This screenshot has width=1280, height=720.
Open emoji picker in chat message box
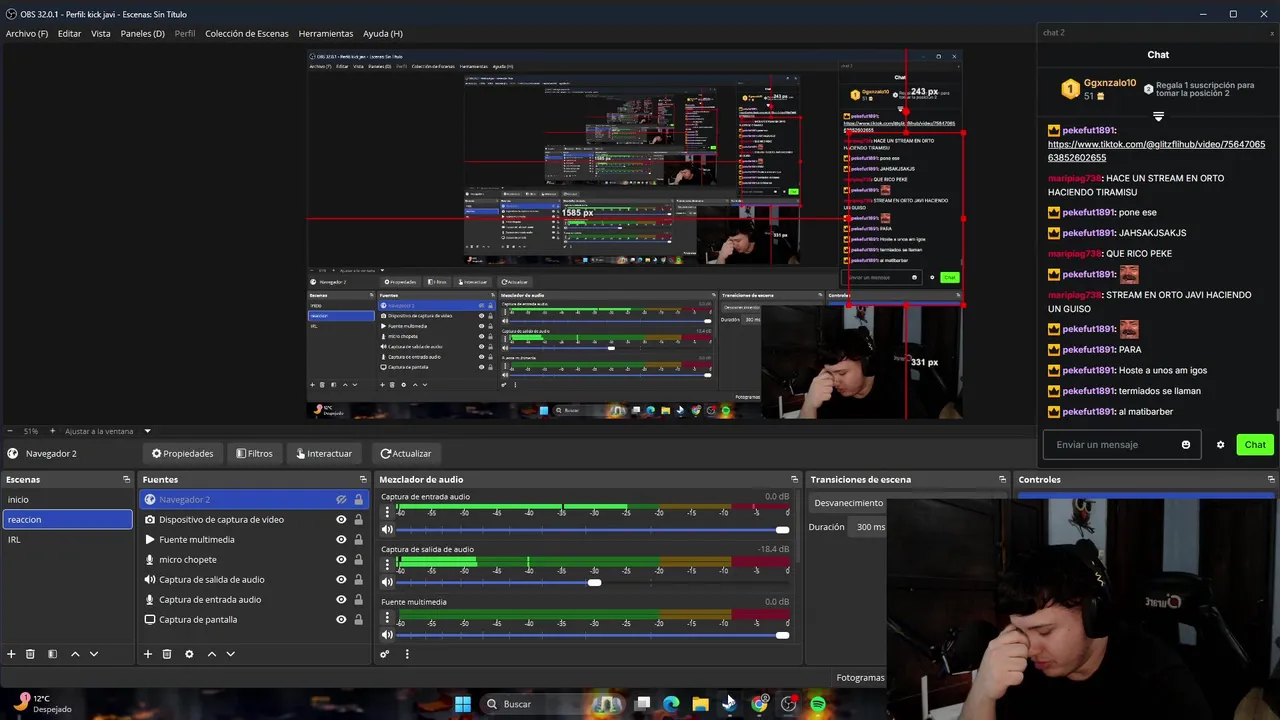pyautogui.click(x=1186, y=445)
